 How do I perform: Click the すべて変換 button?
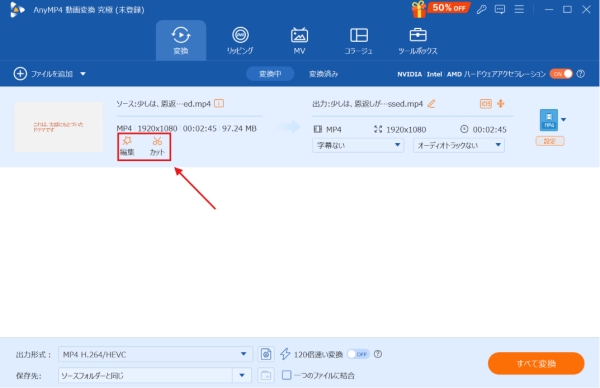536,364
